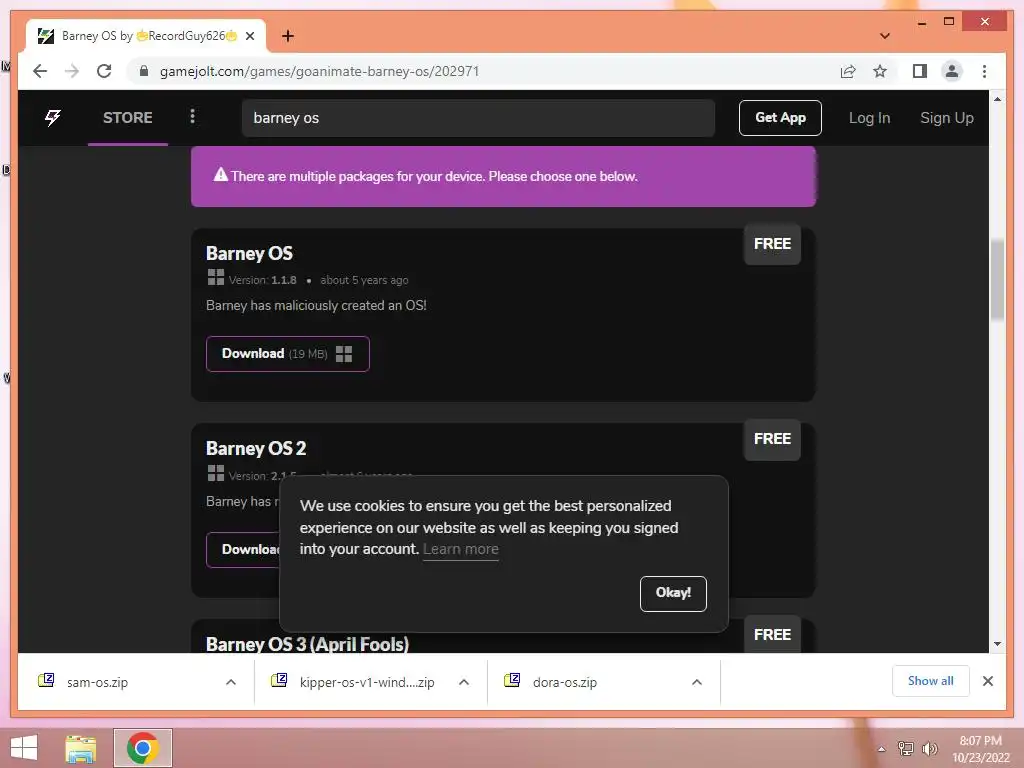Expand options for dora-os.zip download
This screenshot has width=1024, height=768.
coord(697,682)
